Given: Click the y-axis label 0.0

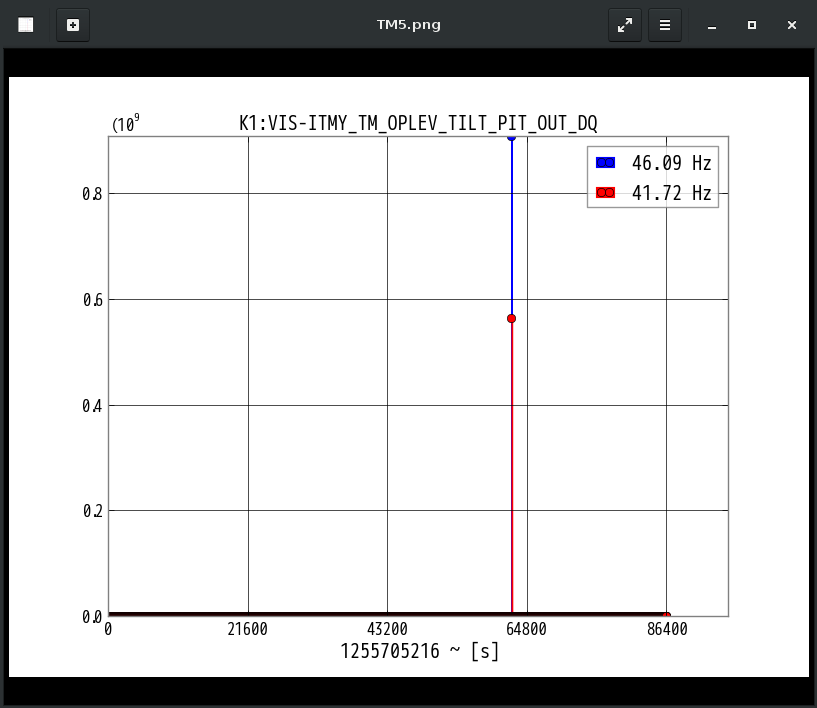Looking at the screenshot, I should [92, 617].
